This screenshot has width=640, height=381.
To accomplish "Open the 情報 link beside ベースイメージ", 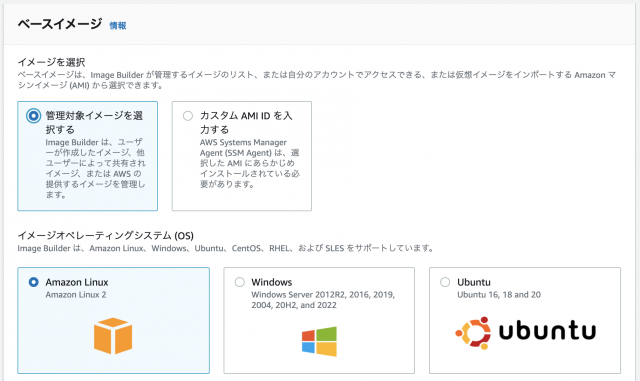I will 118,26.
